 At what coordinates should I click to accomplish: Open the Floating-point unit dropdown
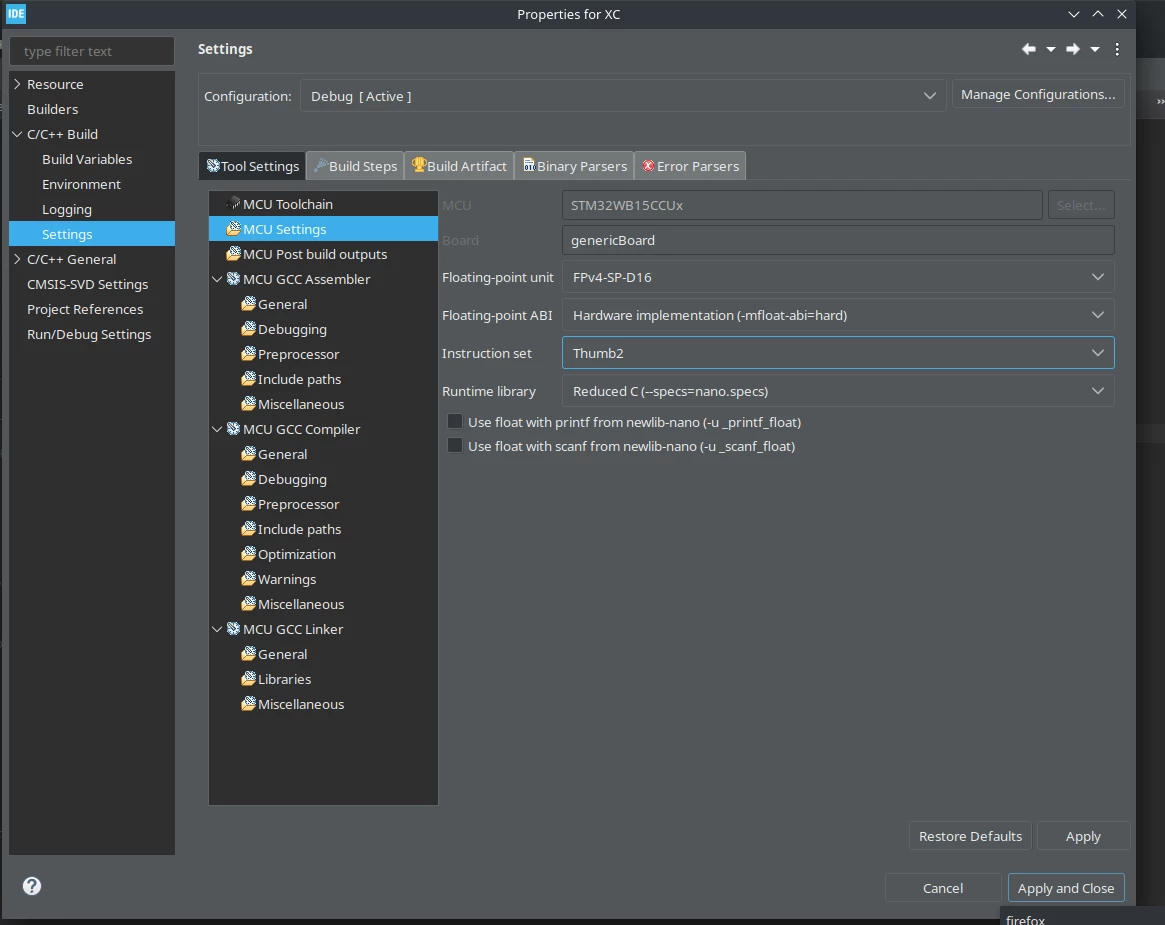coord(837,276)
